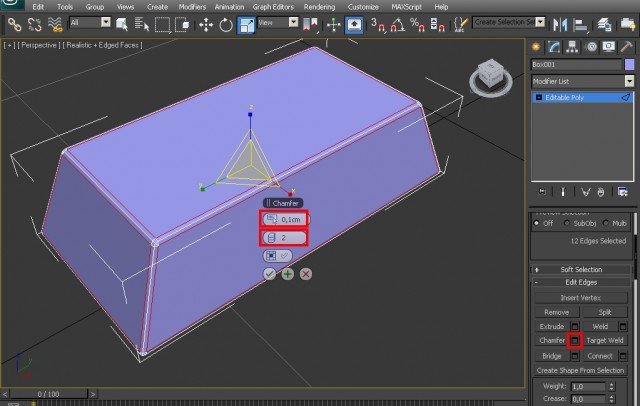Collapse the Edit Edges rollout

[x=582, y=282]
